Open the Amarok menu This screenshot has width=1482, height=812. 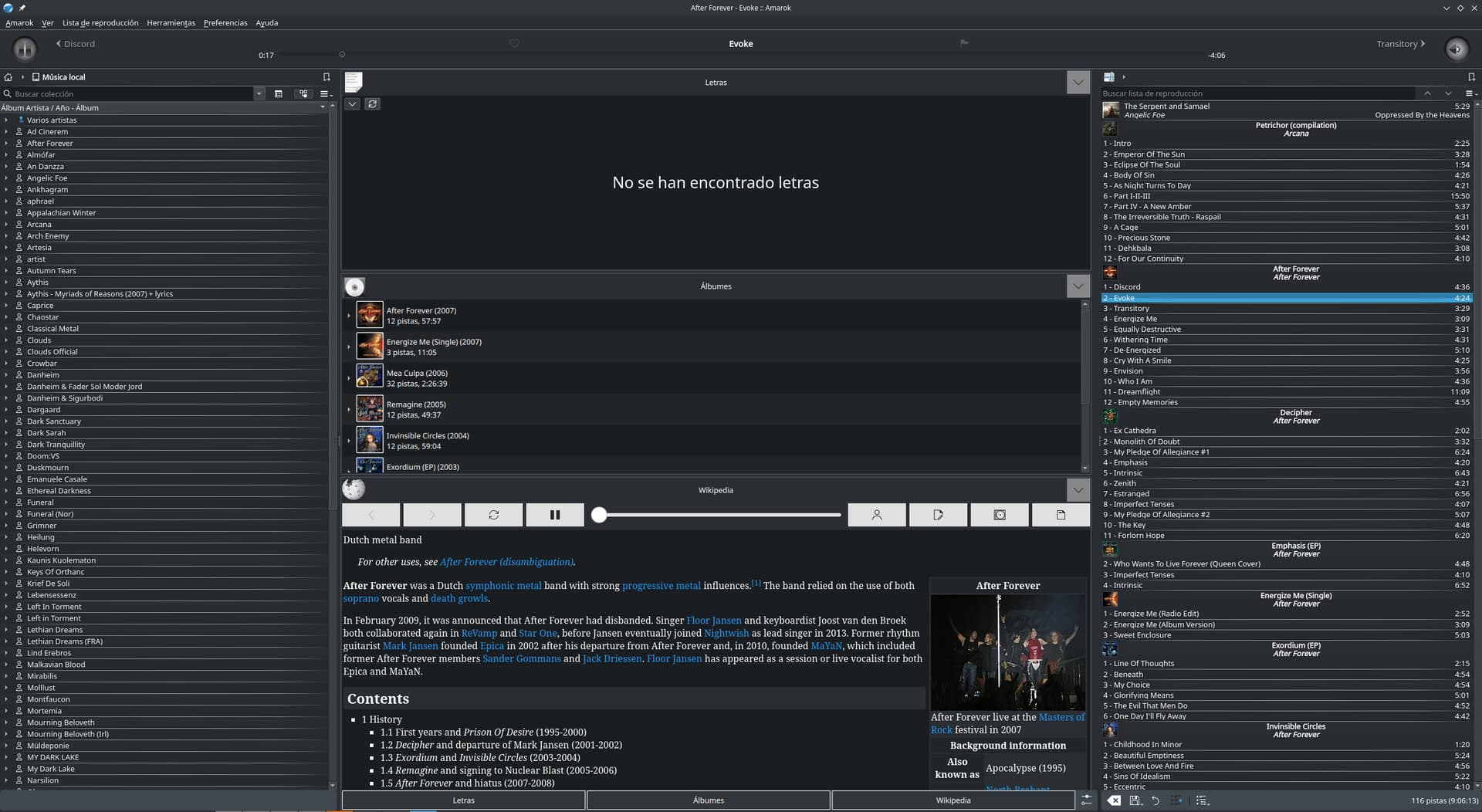(x=19, y=23)
